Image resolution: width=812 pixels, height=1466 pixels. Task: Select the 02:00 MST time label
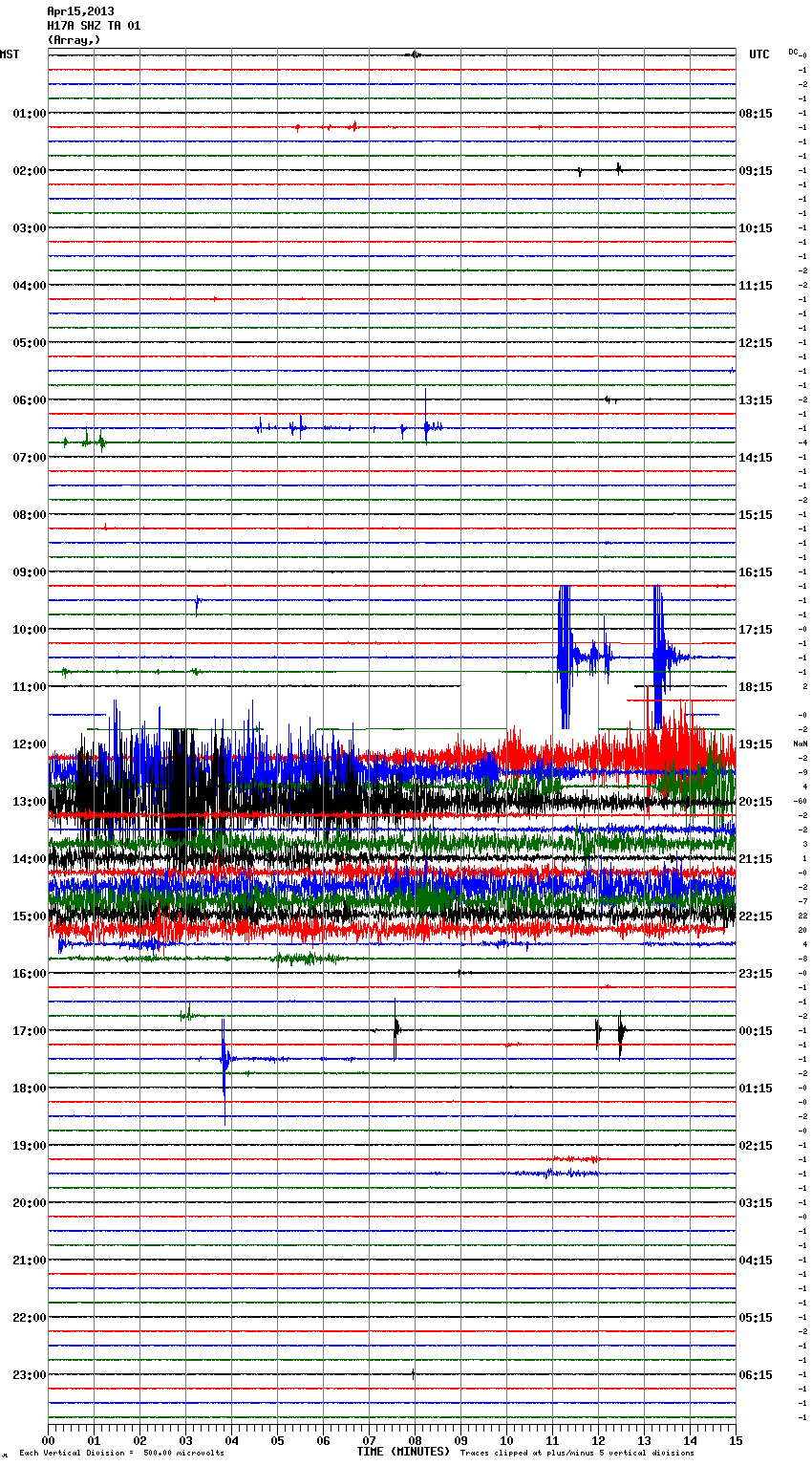click(x=30, y=171)
